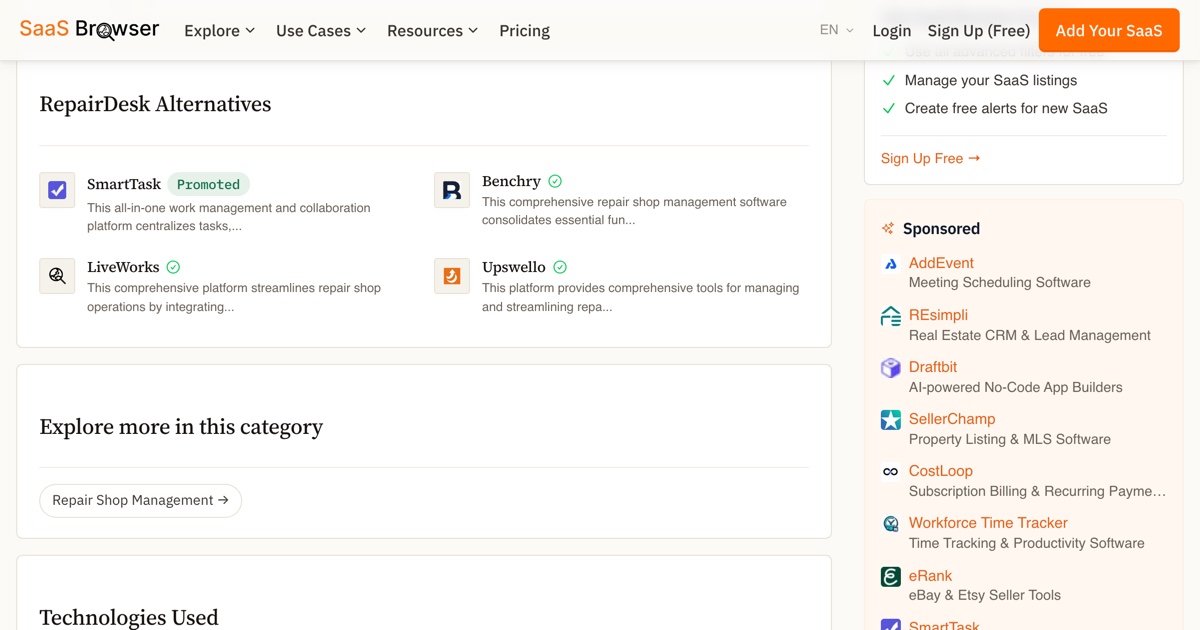The image size is (1200, 630).
Task: Click the verified badge next to Upswello
Action: (560, 267)
